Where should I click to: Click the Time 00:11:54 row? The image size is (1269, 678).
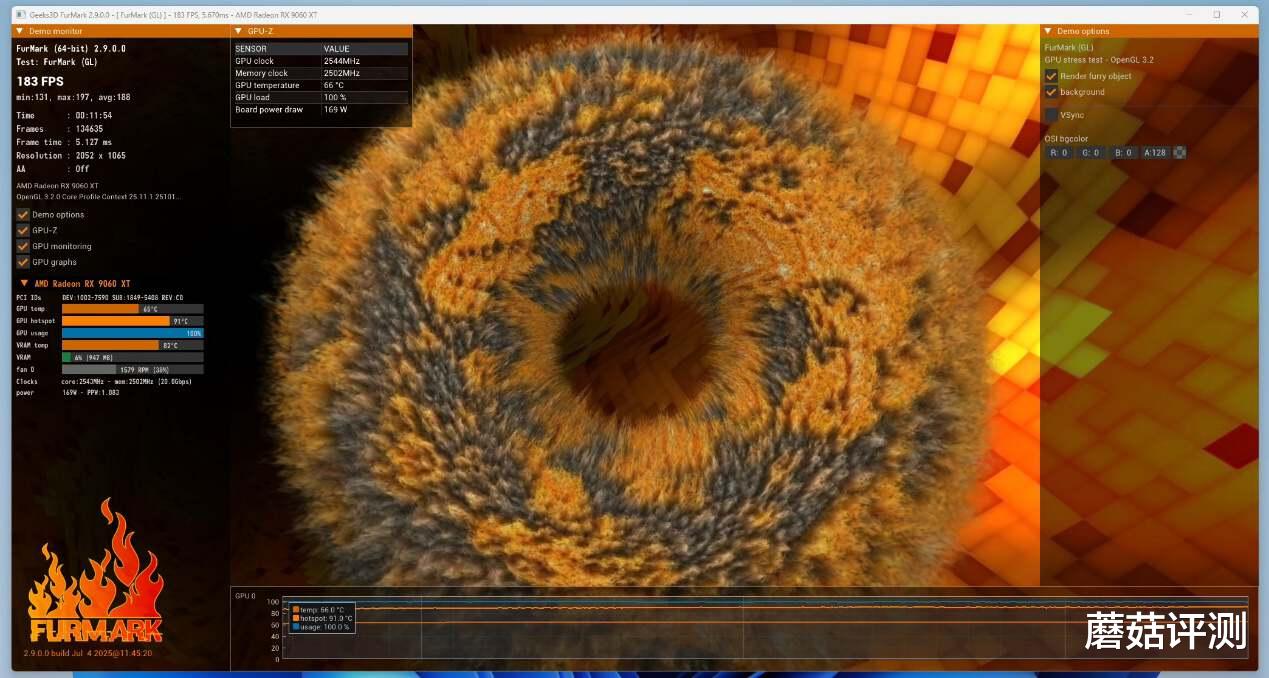coord(64,116)
